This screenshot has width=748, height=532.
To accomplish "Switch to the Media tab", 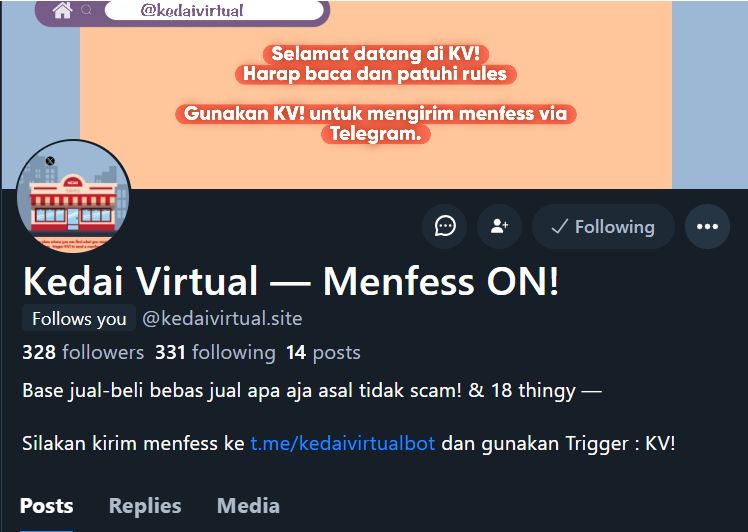I will point(248,506).
